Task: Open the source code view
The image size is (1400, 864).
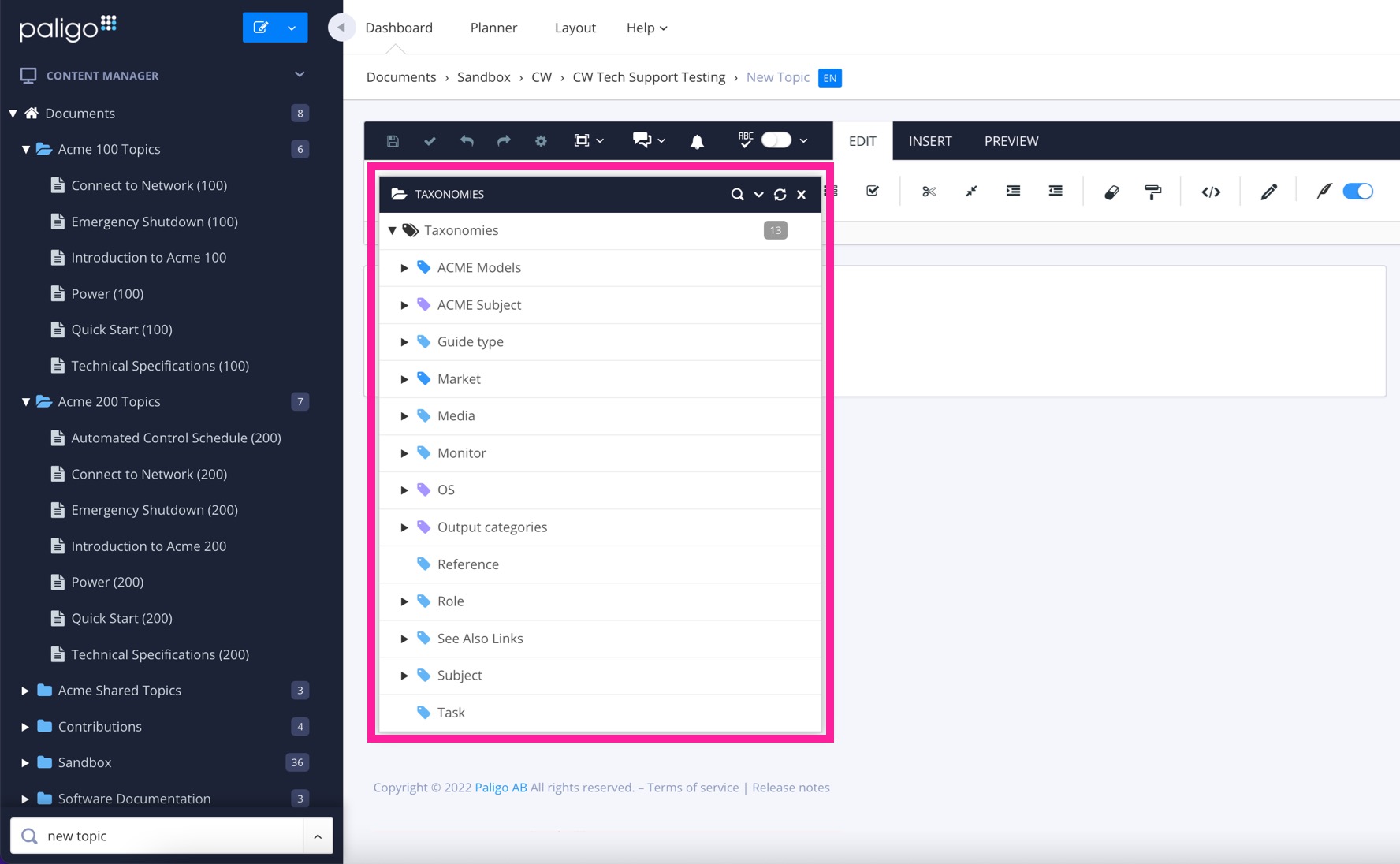Action: (1212, 192)
